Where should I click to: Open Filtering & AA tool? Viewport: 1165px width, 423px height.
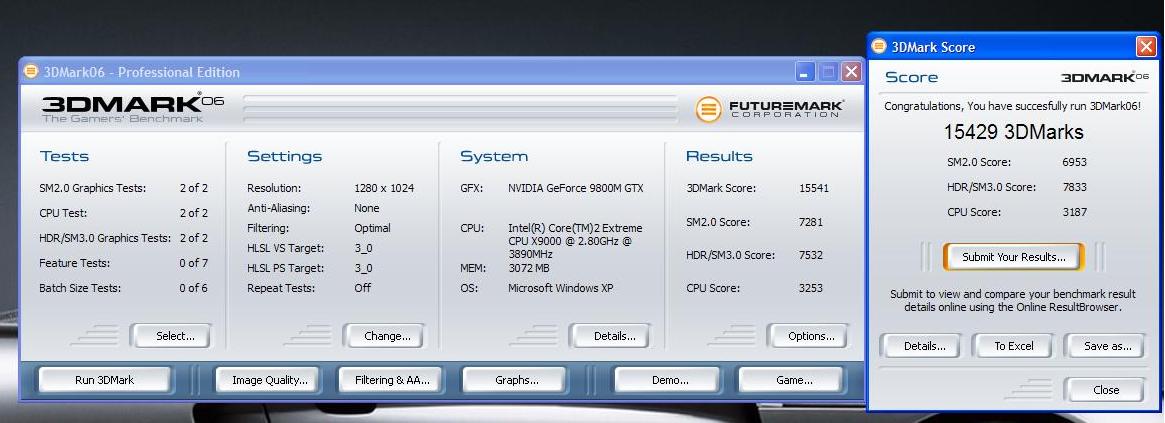click(x=392, y=380)
